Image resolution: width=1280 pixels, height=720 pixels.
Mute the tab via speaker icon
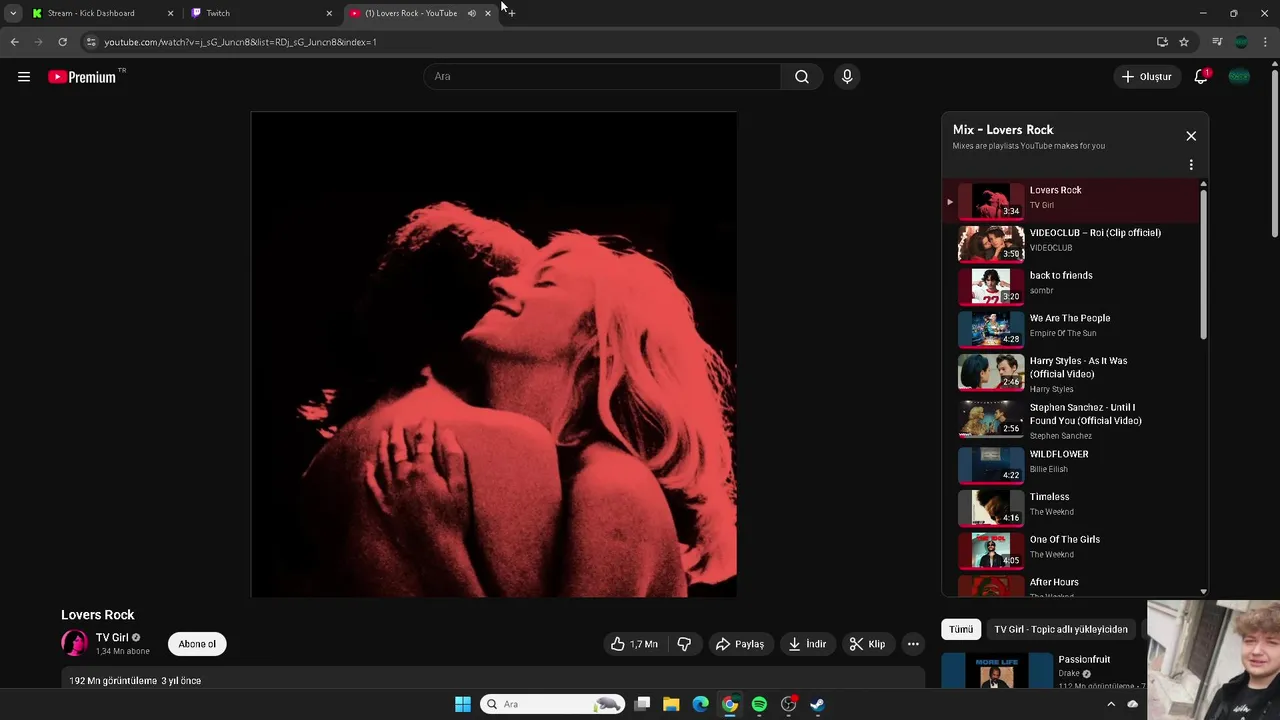472,13
